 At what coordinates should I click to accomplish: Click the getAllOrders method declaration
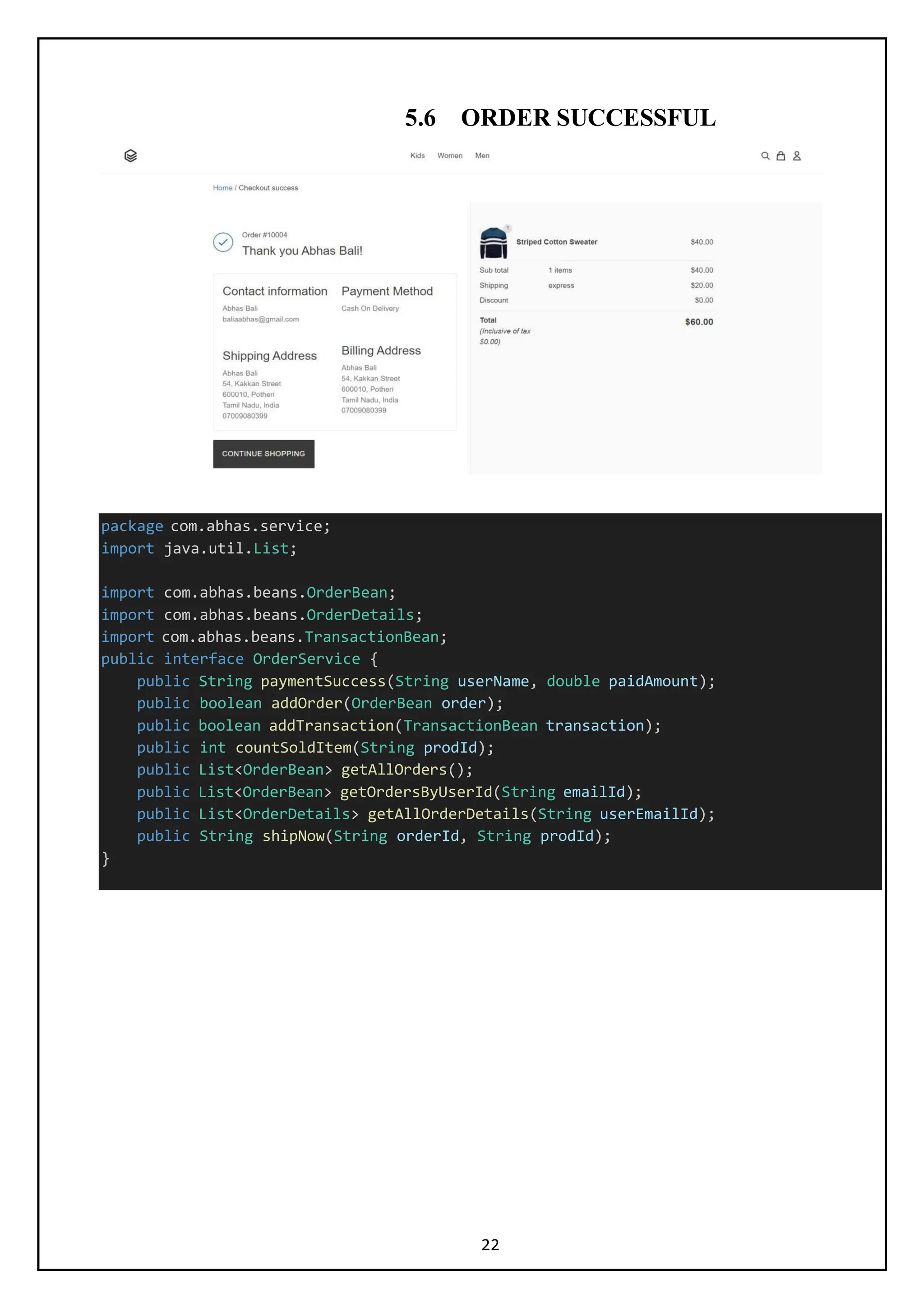(x=305, y=770)
